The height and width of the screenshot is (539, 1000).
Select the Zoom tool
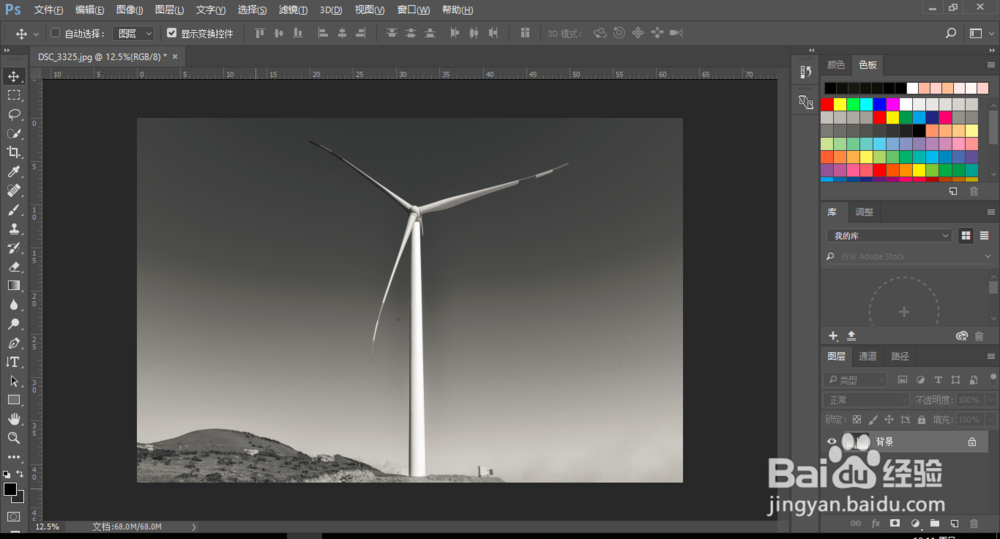13,438
